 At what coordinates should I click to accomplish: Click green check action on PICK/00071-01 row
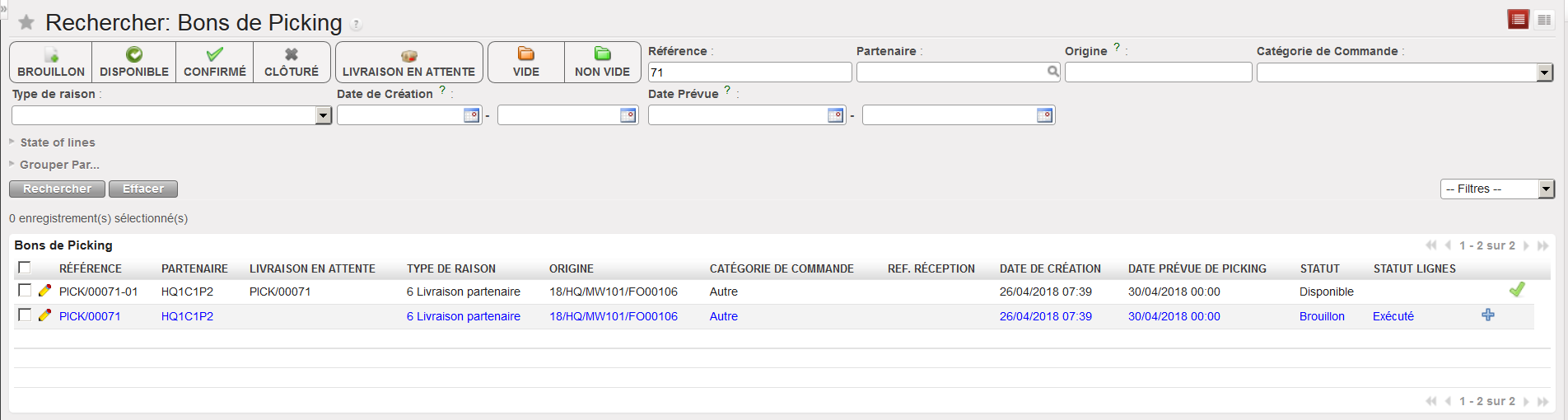[x=1517, y=289]
